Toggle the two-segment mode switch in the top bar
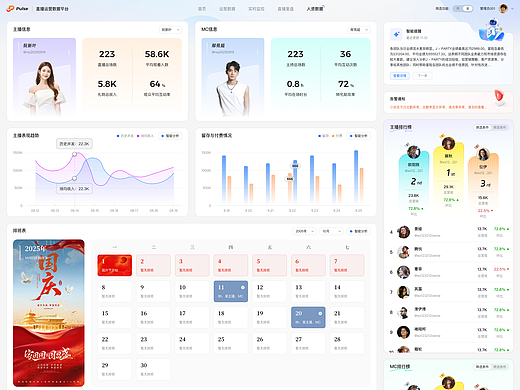Viewport: 520px width, 390px height. [463, 9]
